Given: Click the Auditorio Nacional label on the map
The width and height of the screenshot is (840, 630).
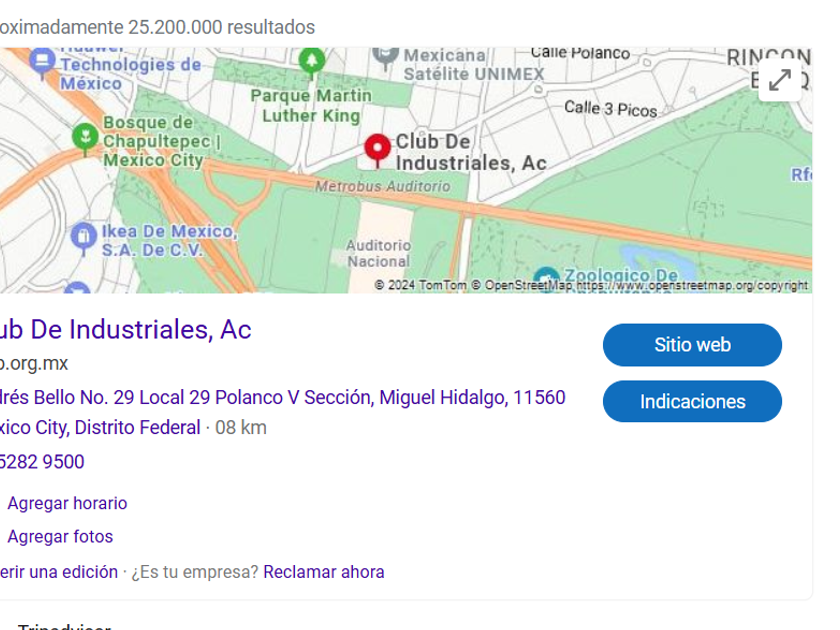Looking at the screenshot, I should pyautogui.click(x=378, y=253).
